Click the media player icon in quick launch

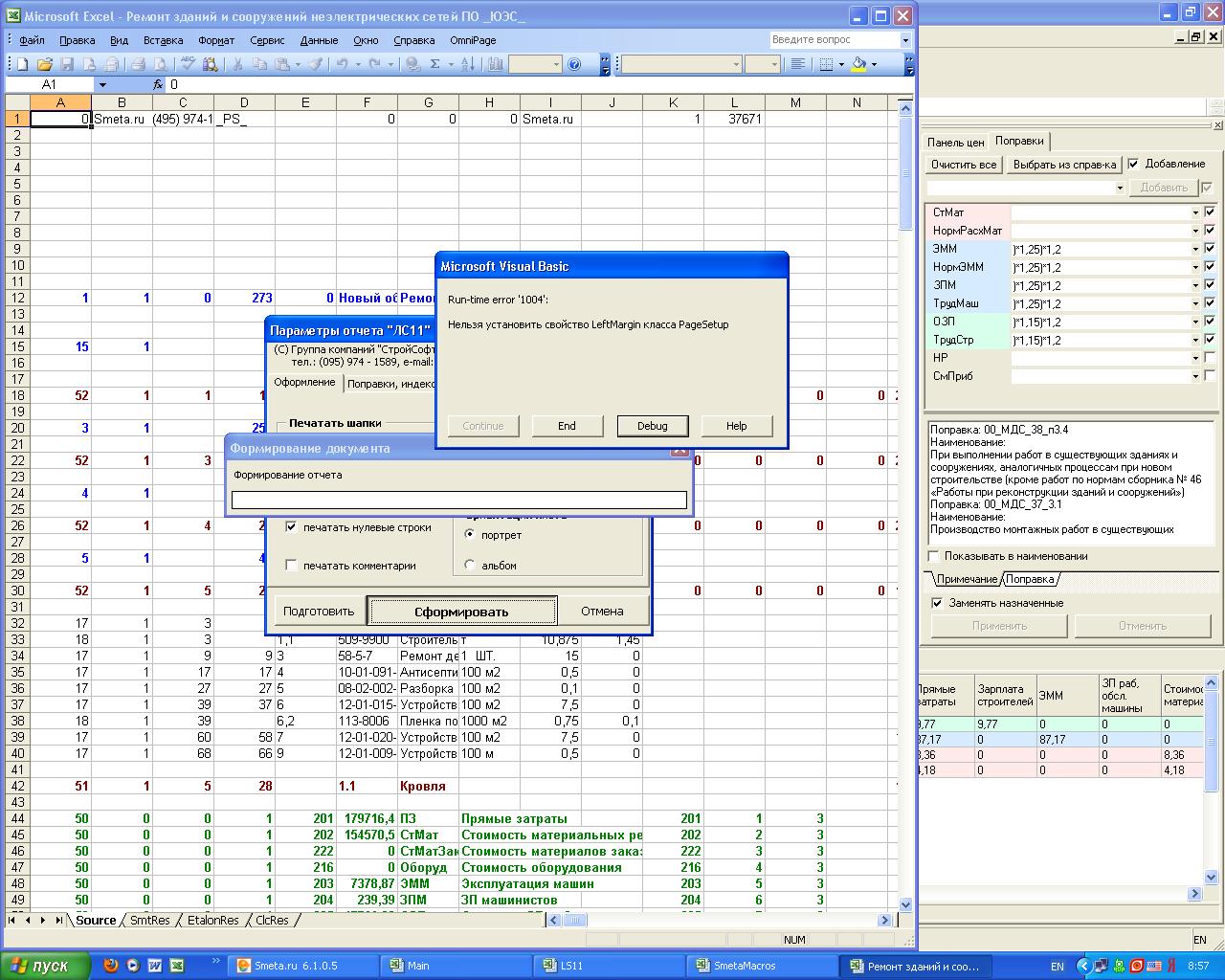tap(133, 966)
